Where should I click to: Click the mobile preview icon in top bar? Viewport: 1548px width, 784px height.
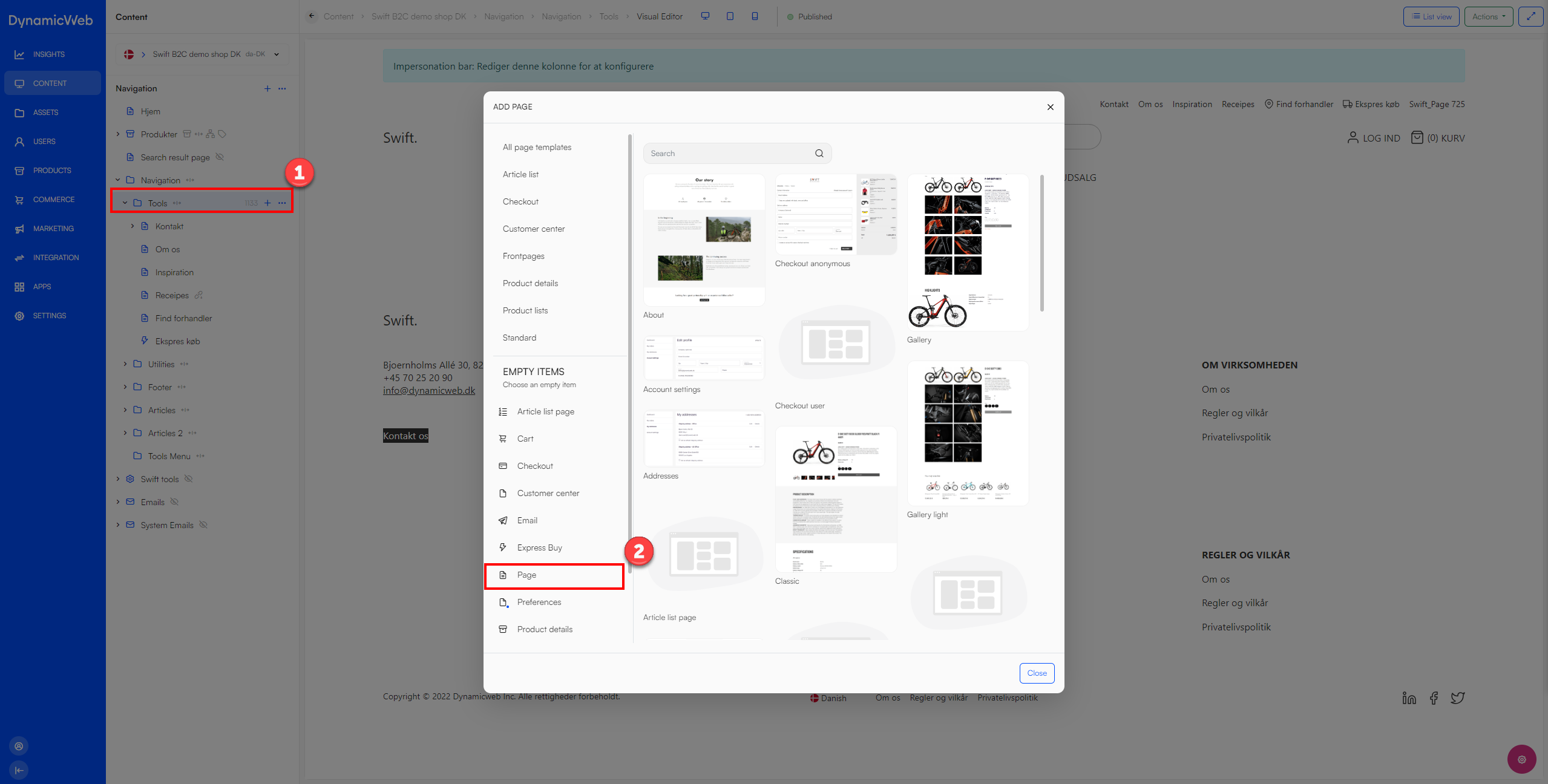[x=755, y=16]
